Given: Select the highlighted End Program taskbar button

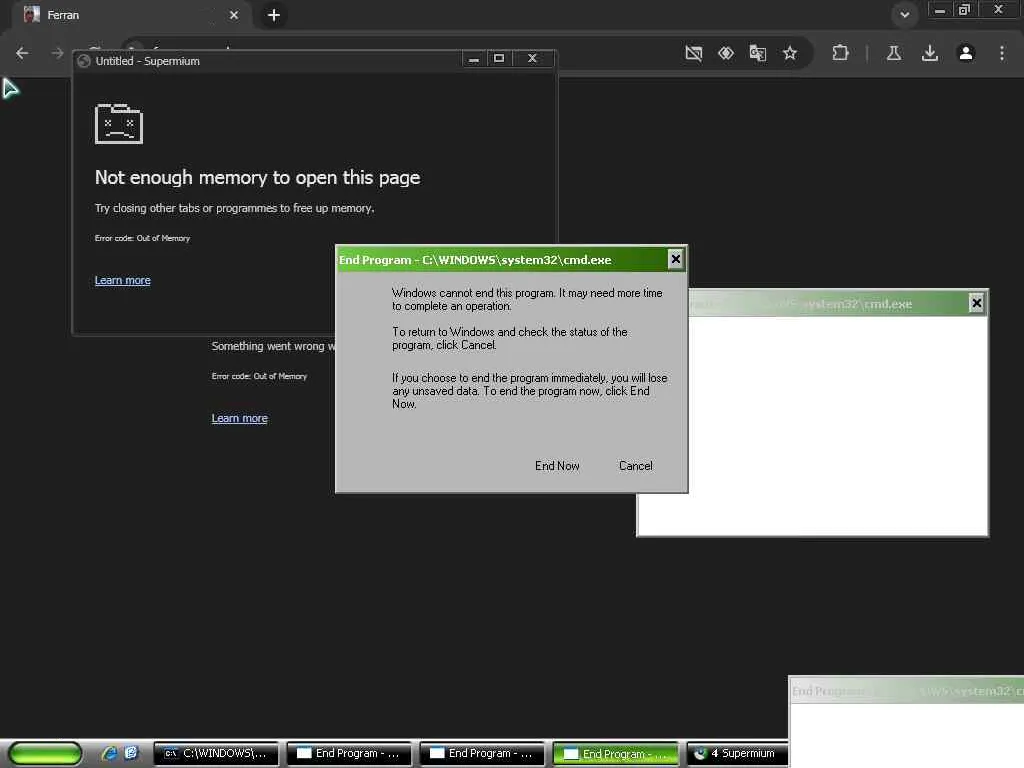Looking at the screenshot, I should click(x=615, y=753).
